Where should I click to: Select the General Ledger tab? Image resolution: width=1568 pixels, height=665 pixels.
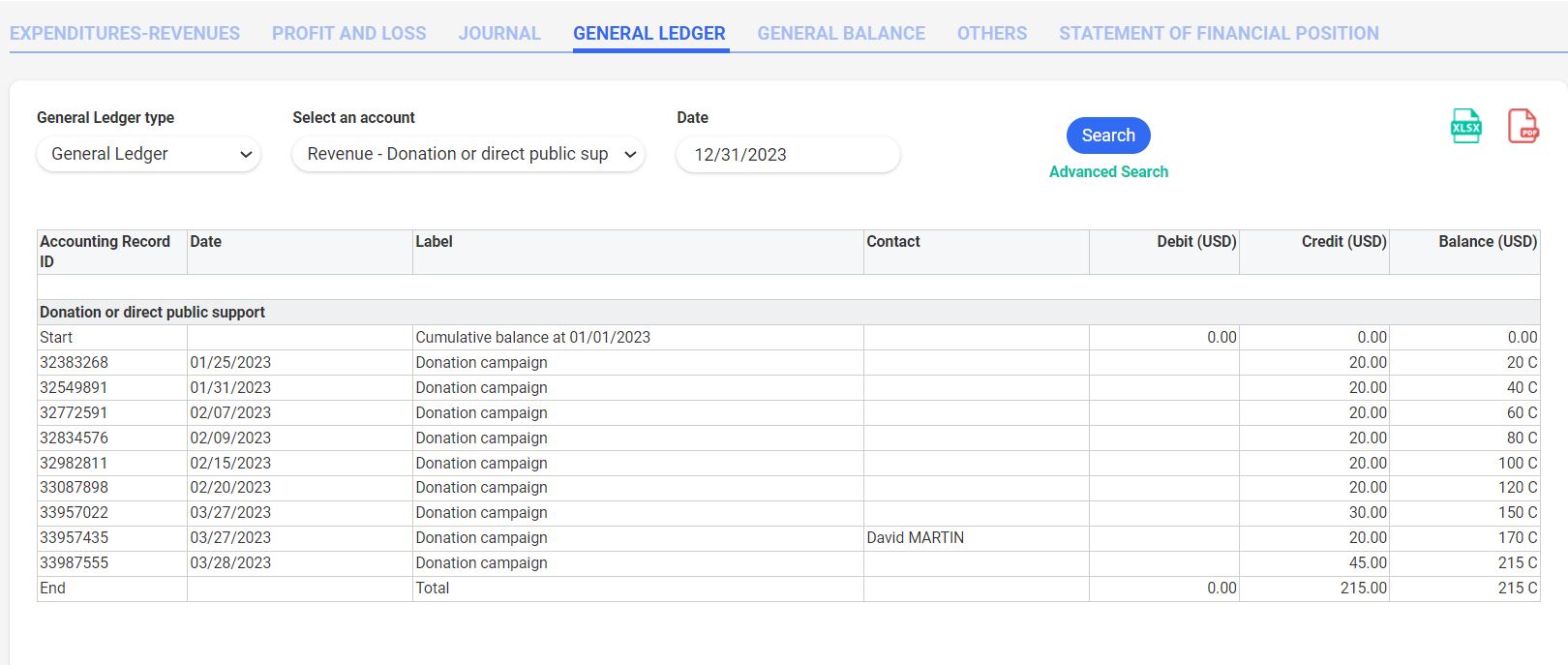(x=648, y=33)
